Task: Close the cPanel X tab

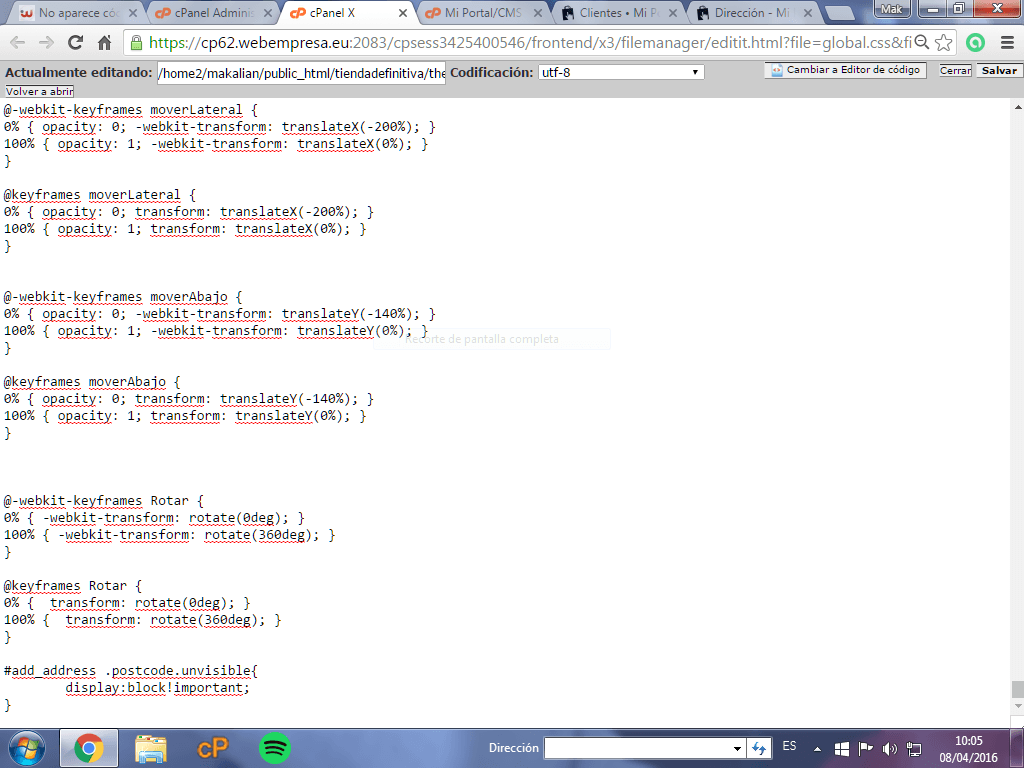Action: click(x=403, y=13)
